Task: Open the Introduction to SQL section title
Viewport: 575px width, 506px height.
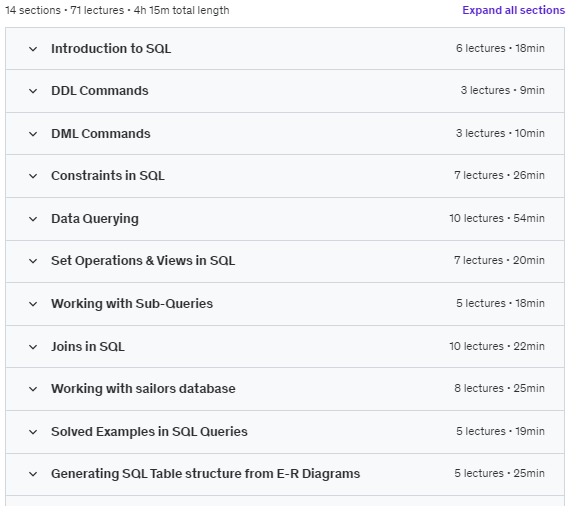Action: (111, 48)
